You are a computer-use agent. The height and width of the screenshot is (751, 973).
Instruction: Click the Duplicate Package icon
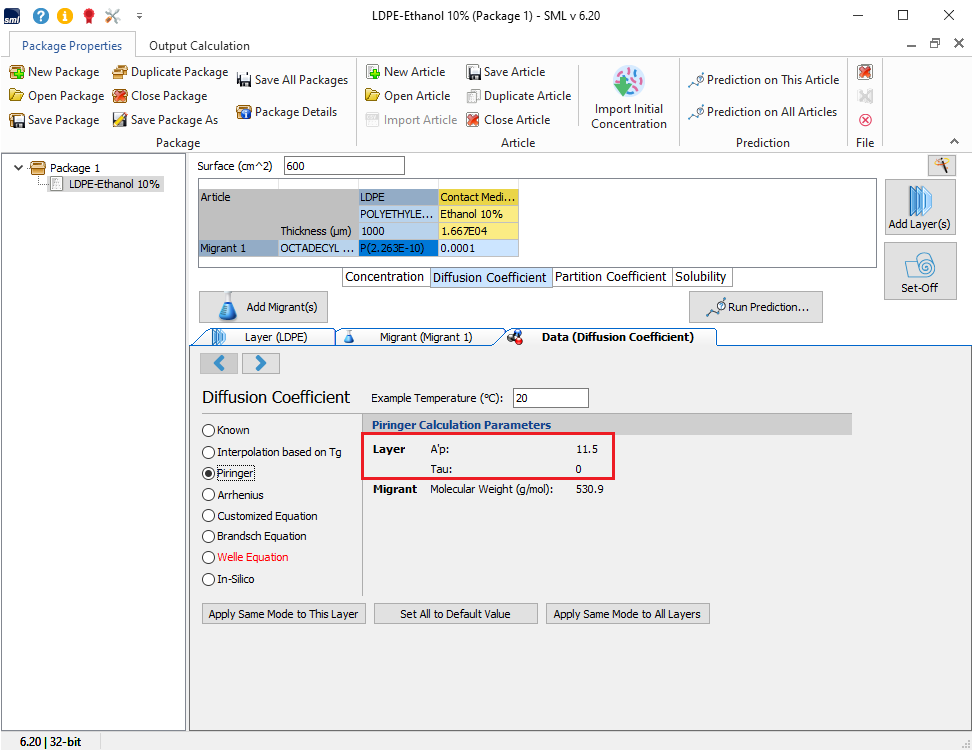[120, 72]
